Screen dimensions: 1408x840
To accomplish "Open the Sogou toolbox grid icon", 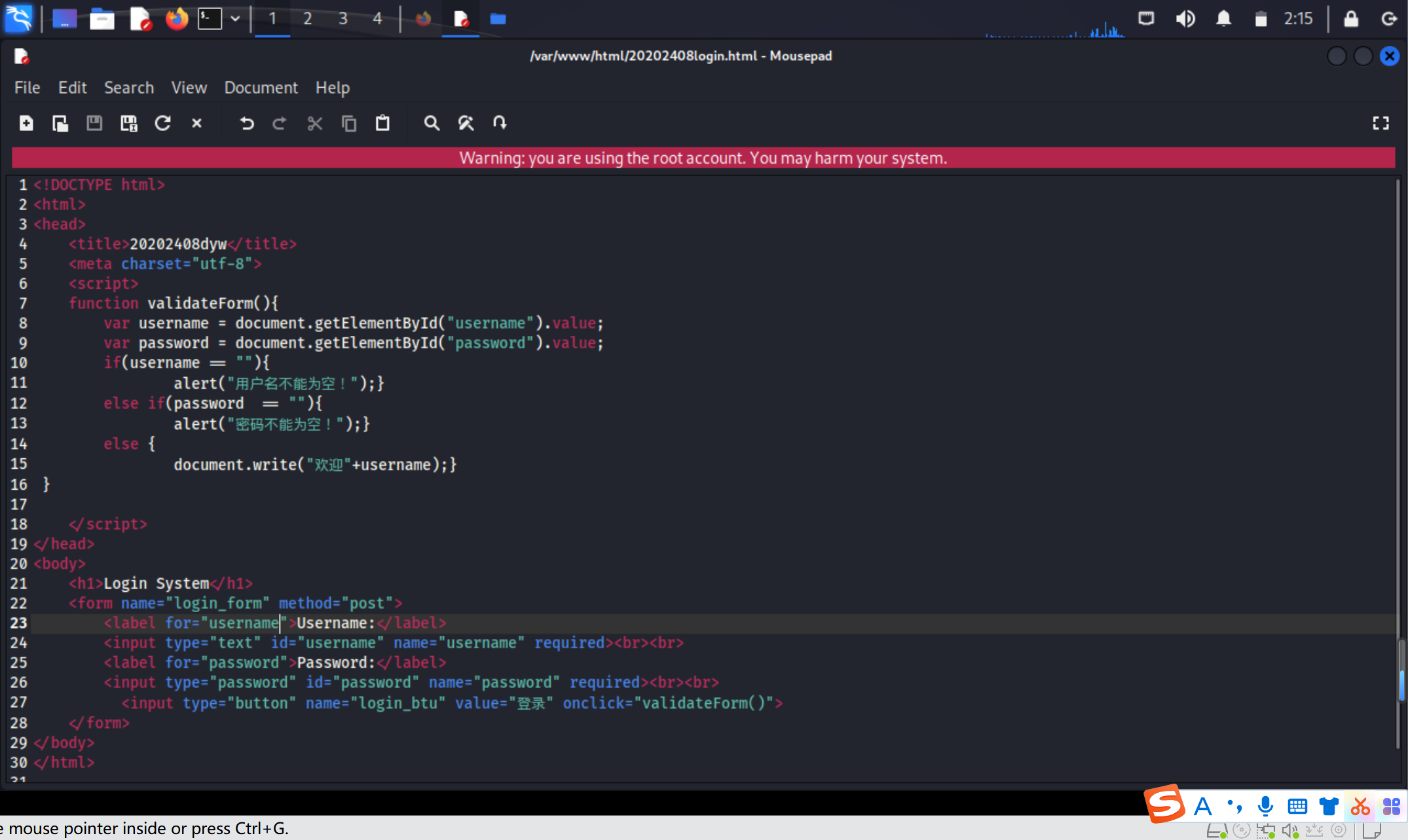I will (1391, 807).
